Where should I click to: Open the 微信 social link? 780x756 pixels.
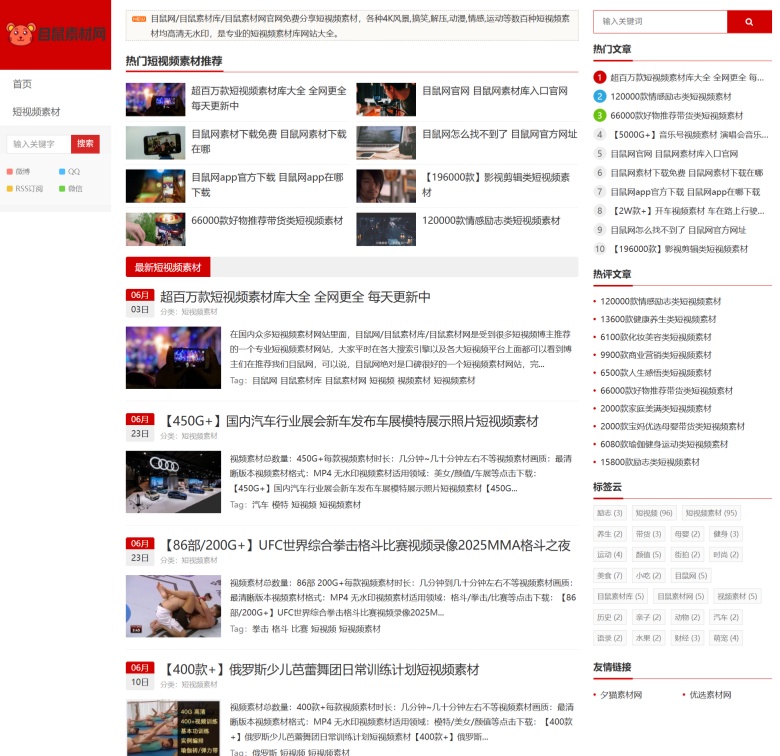(71, 189)
